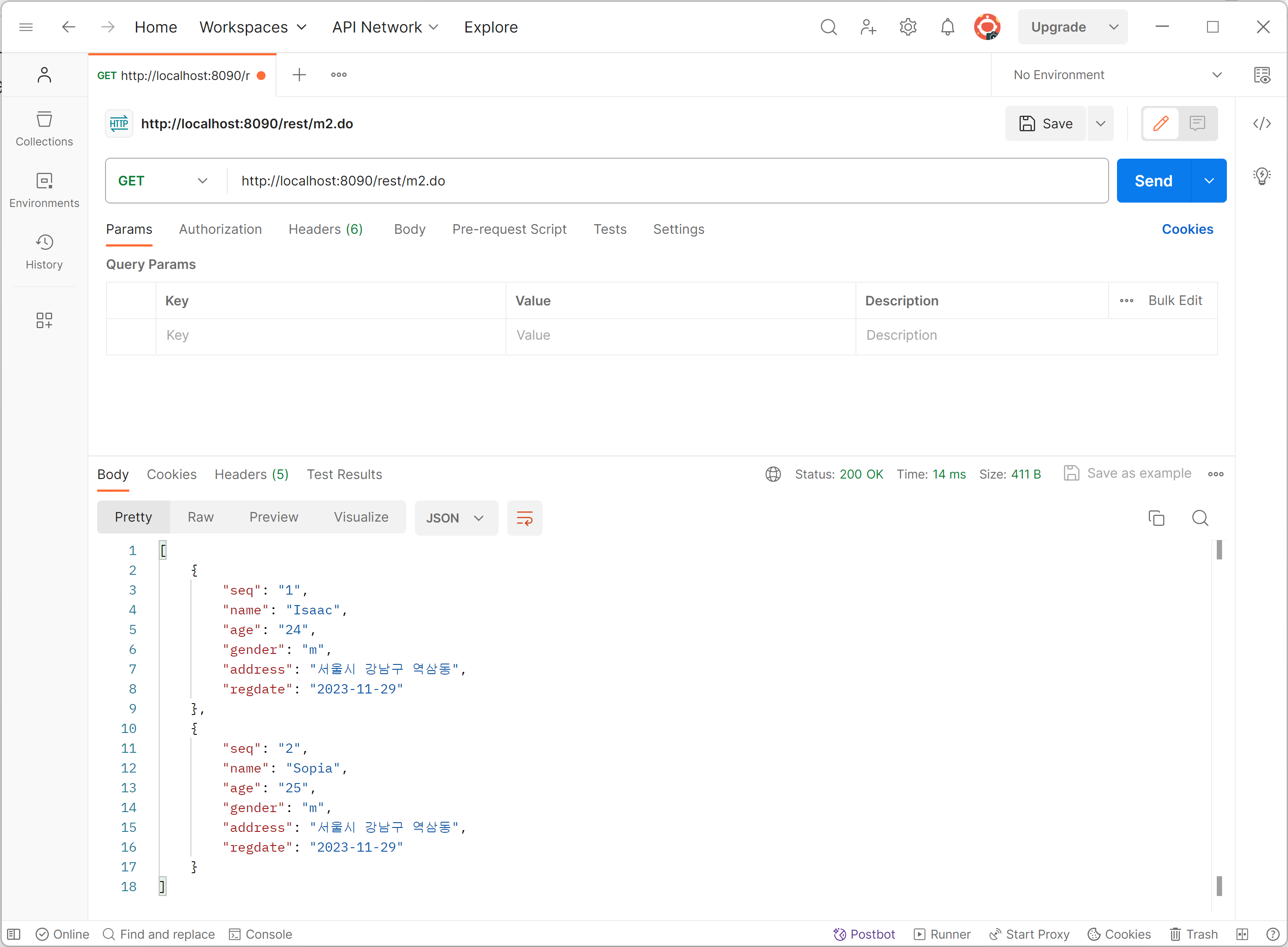The height and width of the screenshot is (947, 1288).
Task: Open the History sidebar panel
Action: click(44, 252)
